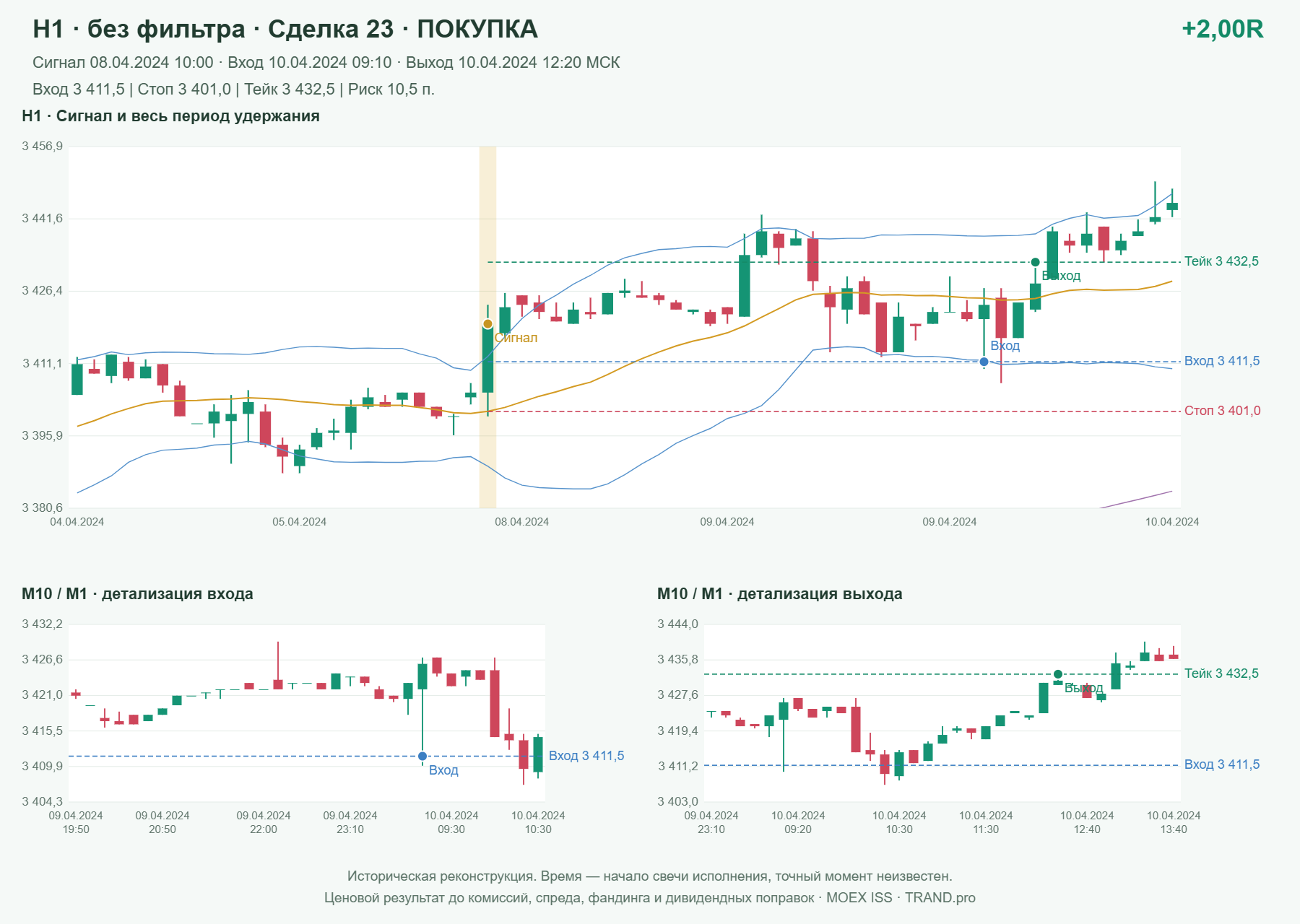Click the '10.04.2024 12:40' time label
The width and height of the screenshot is (1300, 924).
coord(1087,822)
